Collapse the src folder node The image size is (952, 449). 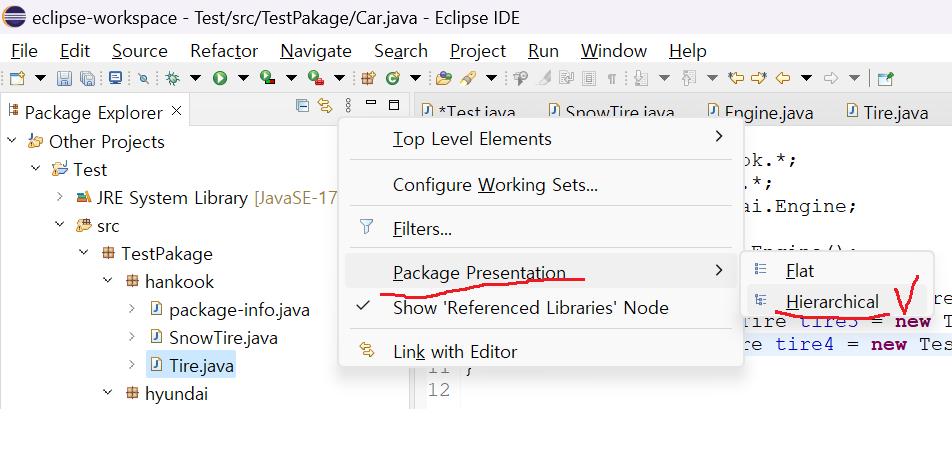click(60, 225)
